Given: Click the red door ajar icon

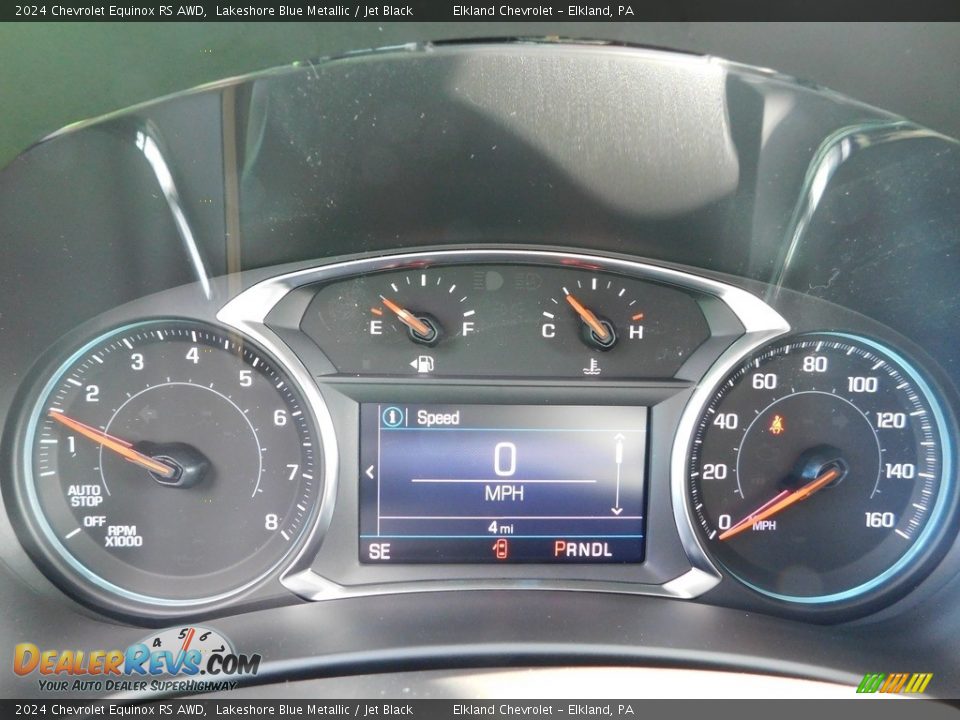Looking at the screenshot, I should pos(500,549).
